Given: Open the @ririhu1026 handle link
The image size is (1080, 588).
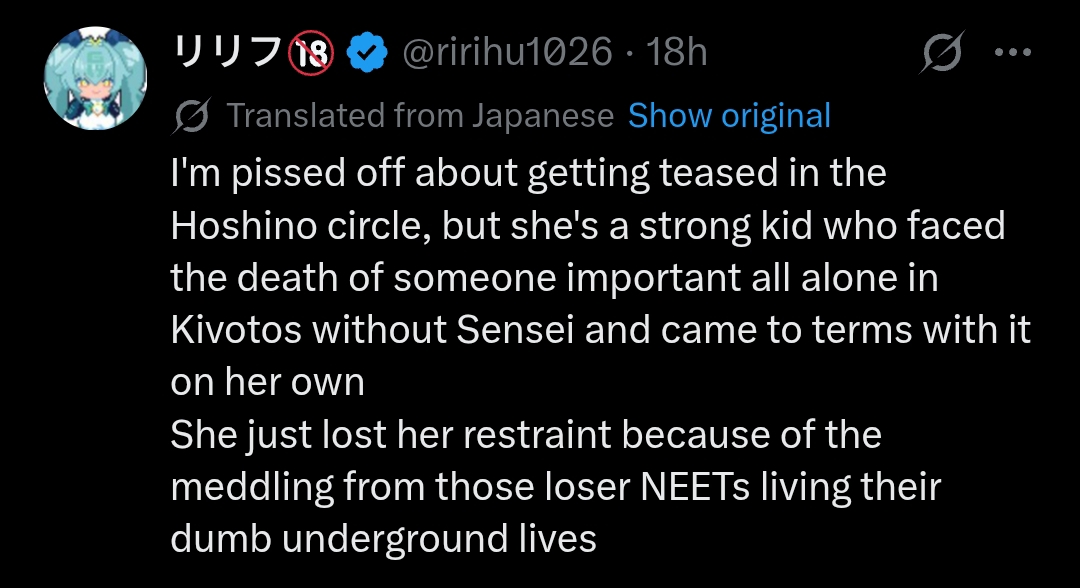Looking at the screenshot, I should 506,52.
